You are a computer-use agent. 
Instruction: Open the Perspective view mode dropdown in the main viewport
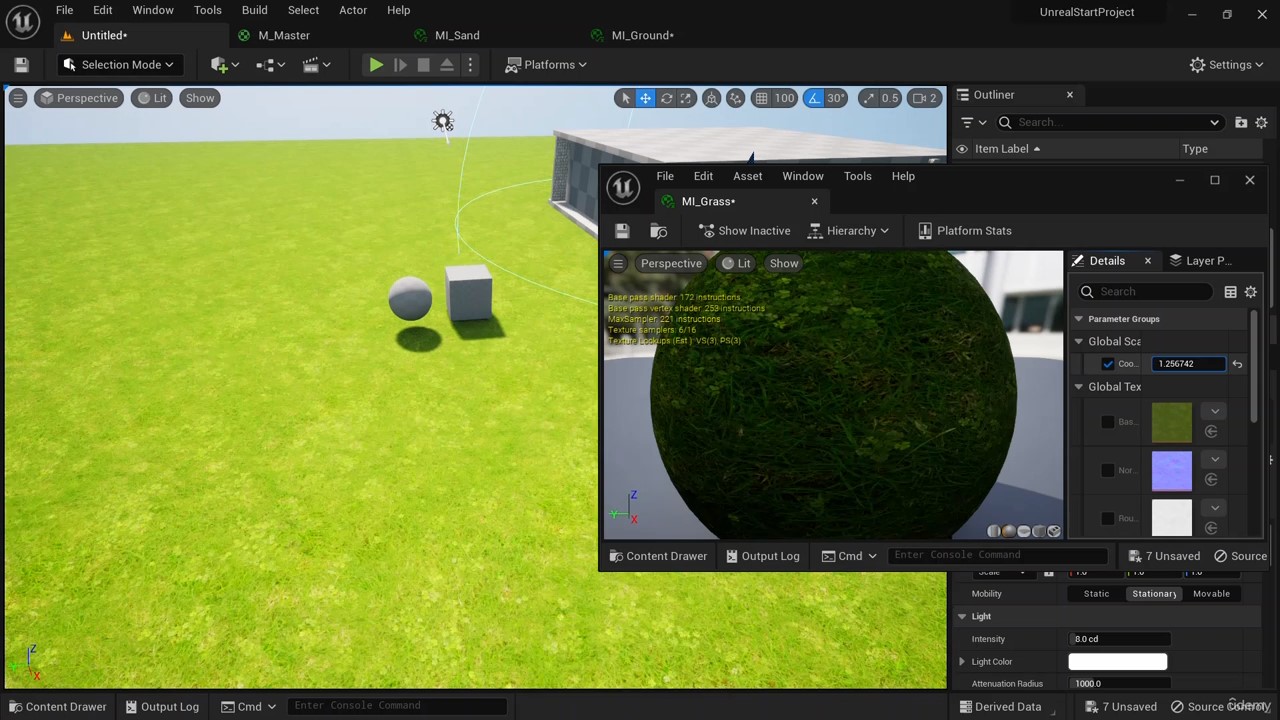(78, 98)
